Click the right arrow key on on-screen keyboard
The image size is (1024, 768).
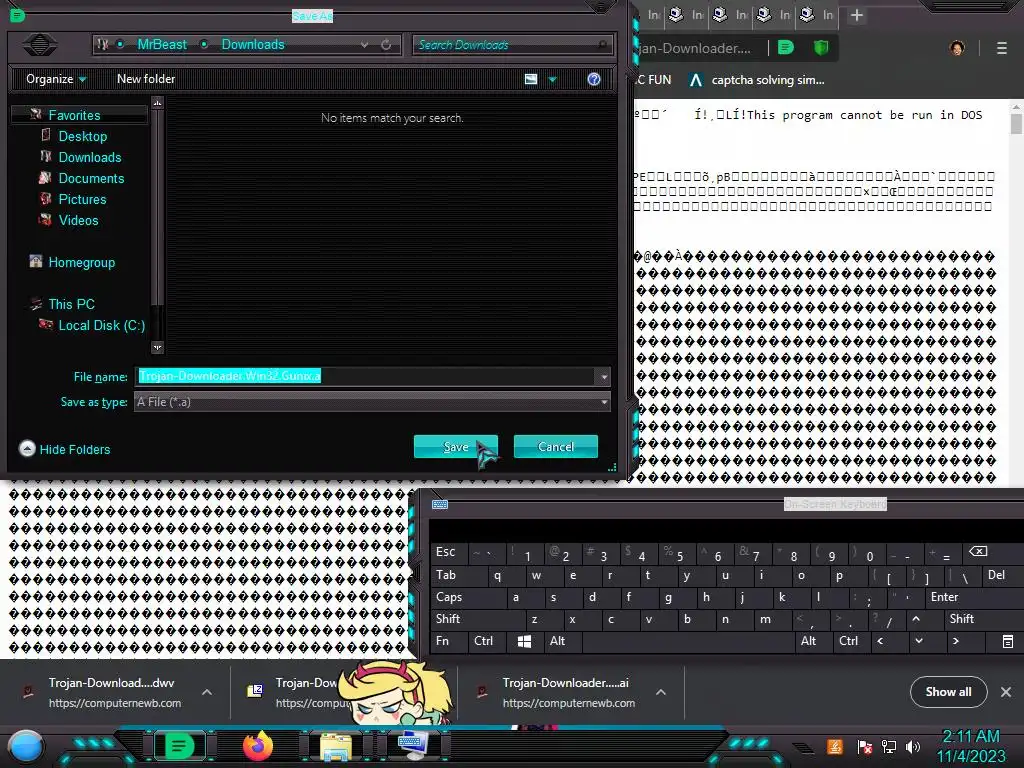[x=956, y=641]
